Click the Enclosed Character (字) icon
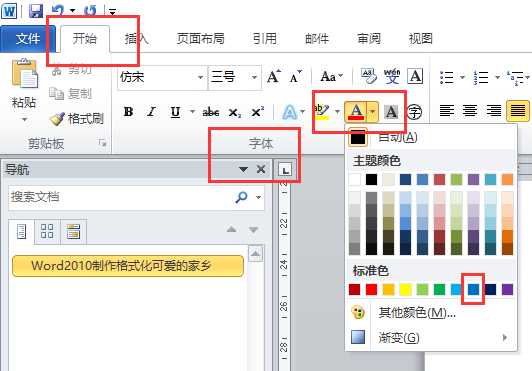 click(x=414, y=112)
